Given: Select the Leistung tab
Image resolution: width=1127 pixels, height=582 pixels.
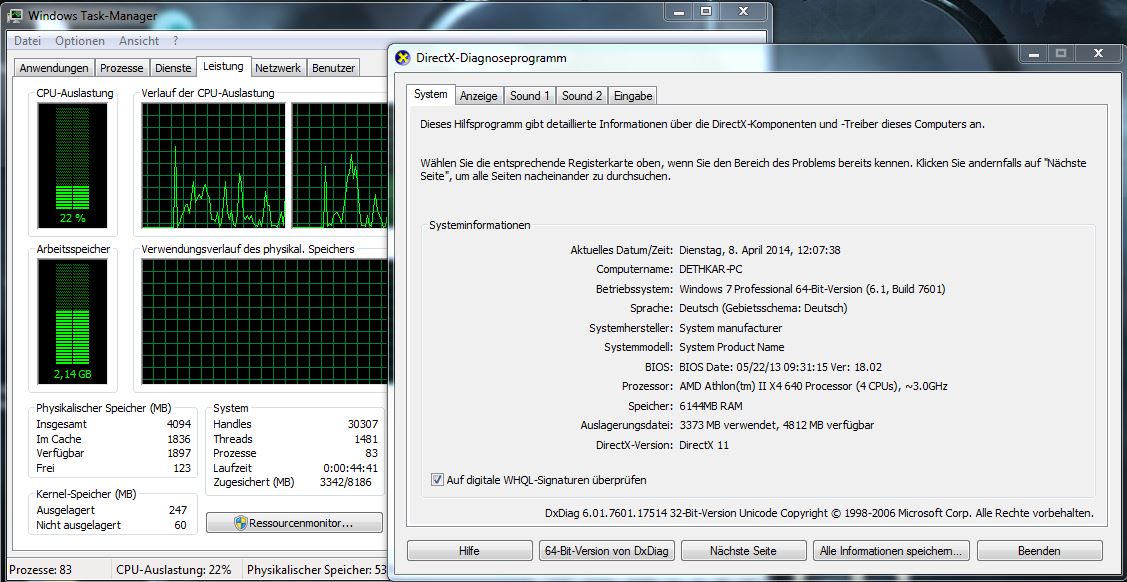Looking at the screenshot, I should click(224, 66).
